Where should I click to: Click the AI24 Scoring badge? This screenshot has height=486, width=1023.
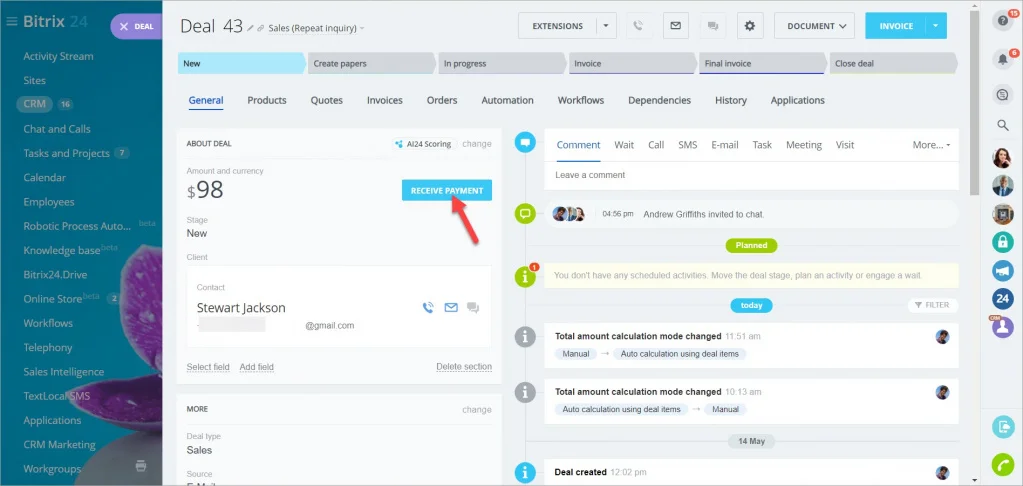424,144
